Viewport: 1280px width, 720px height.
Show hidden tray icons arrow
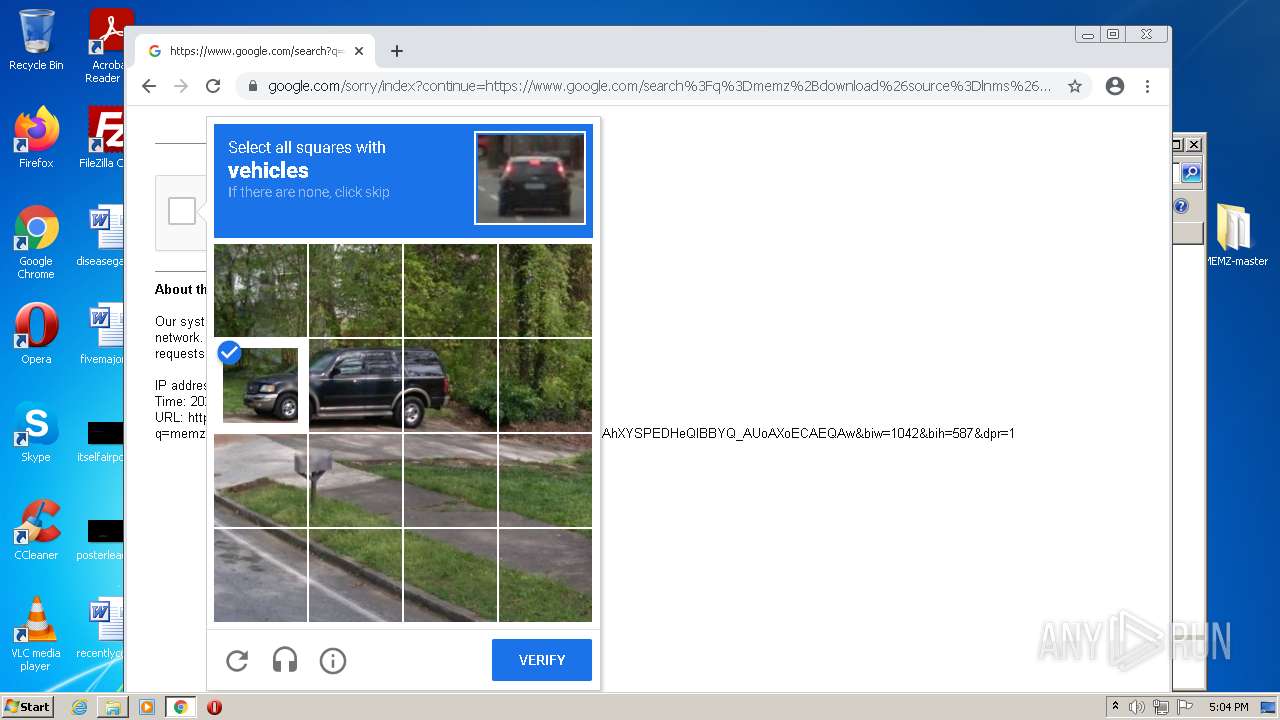tap(1115, 707)
